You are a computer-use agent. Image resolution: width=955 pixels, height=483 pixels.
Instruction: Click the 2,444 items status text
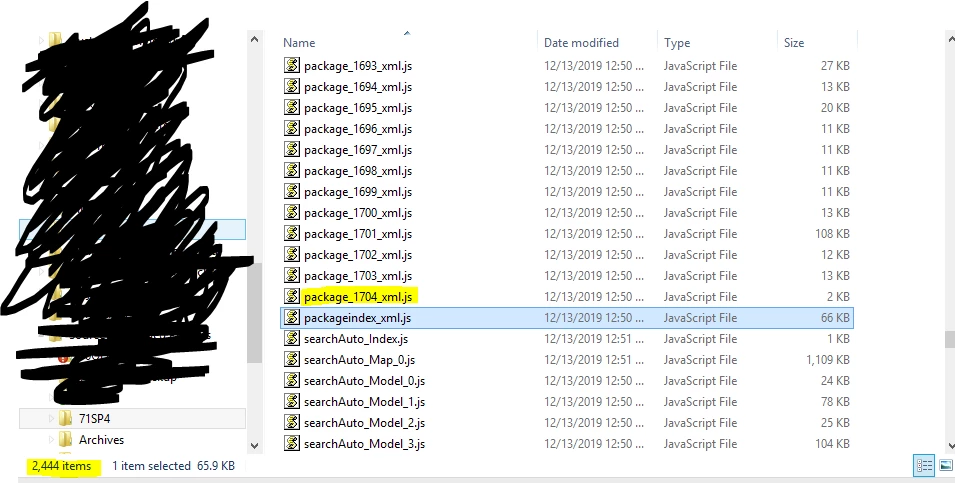(x=62, y=466)
